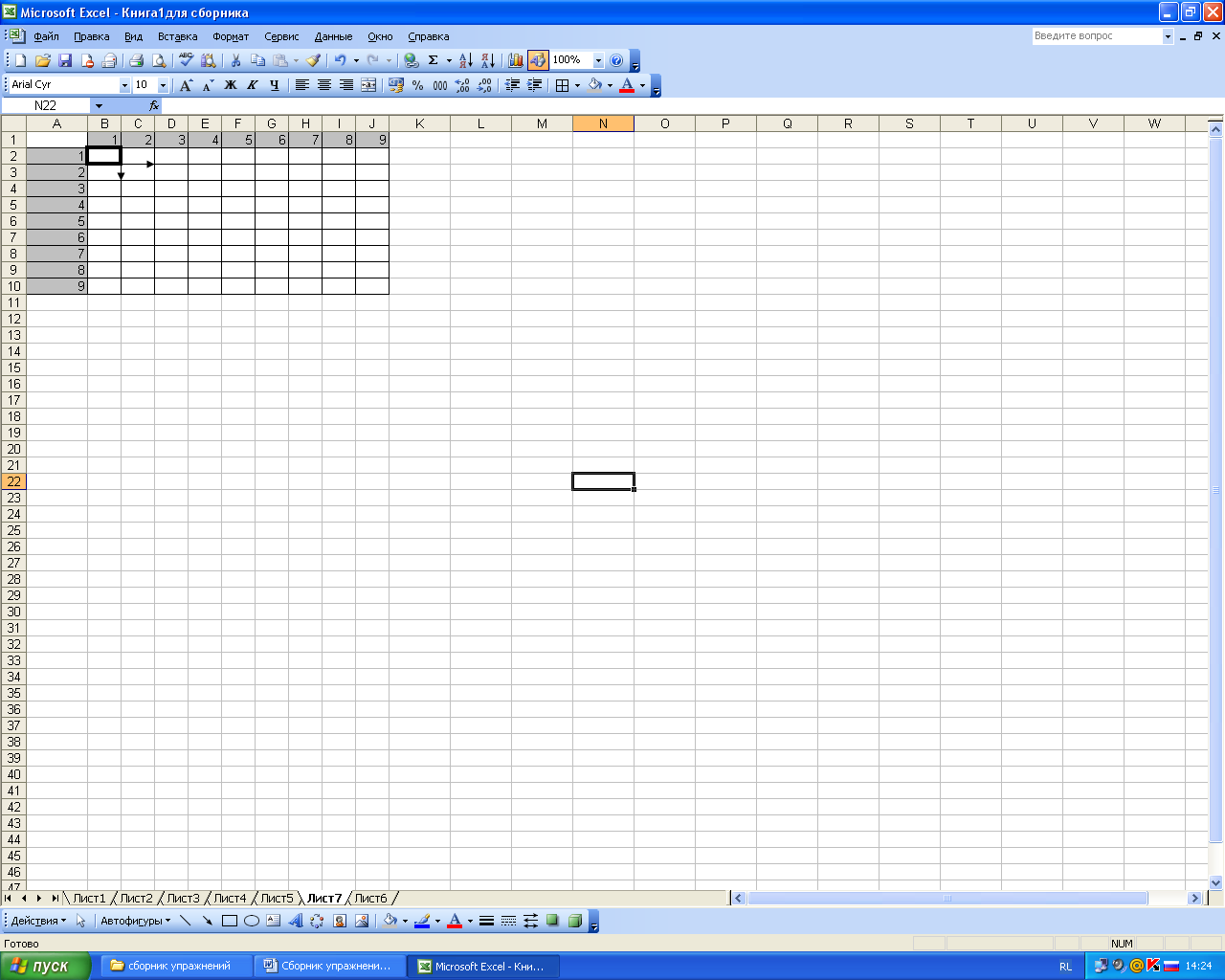Open the font size dropdown showing 10

[x=163, y=85]
